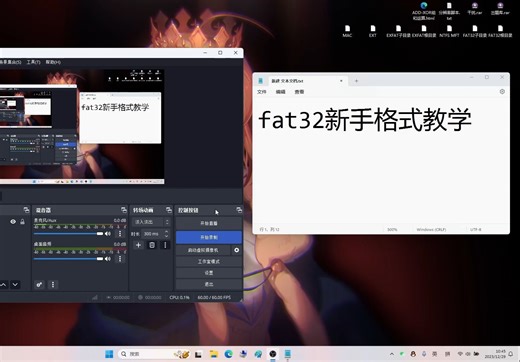The height and width of the screenshot is (362, 520).
Task: Remove the selected transition trash icon
Action: [152, 245]
